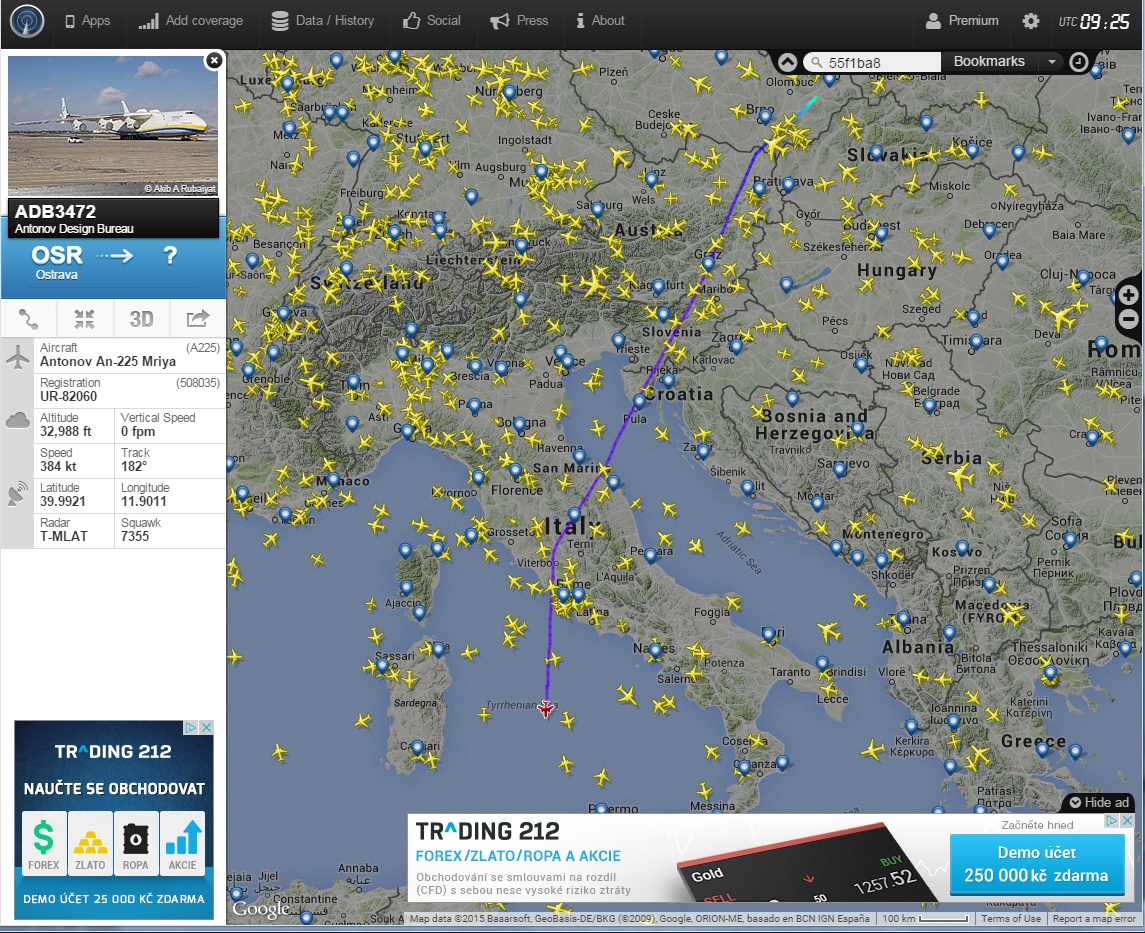1145x933 pixels.
Task: Click the AdChoices icon on sidebar ad
Action: coord(191,727)
